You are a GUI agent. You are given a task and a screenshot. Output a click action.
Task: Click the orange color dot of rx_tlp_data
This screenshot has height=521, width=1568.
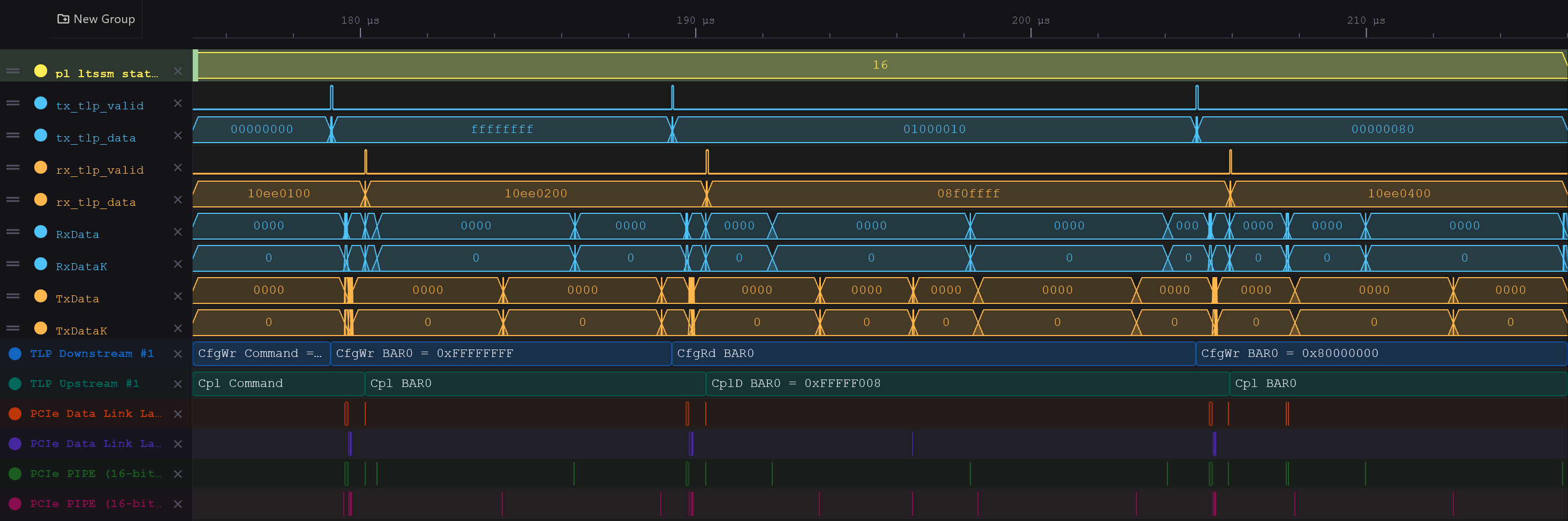pyautogui.click(x=41, y=199)
